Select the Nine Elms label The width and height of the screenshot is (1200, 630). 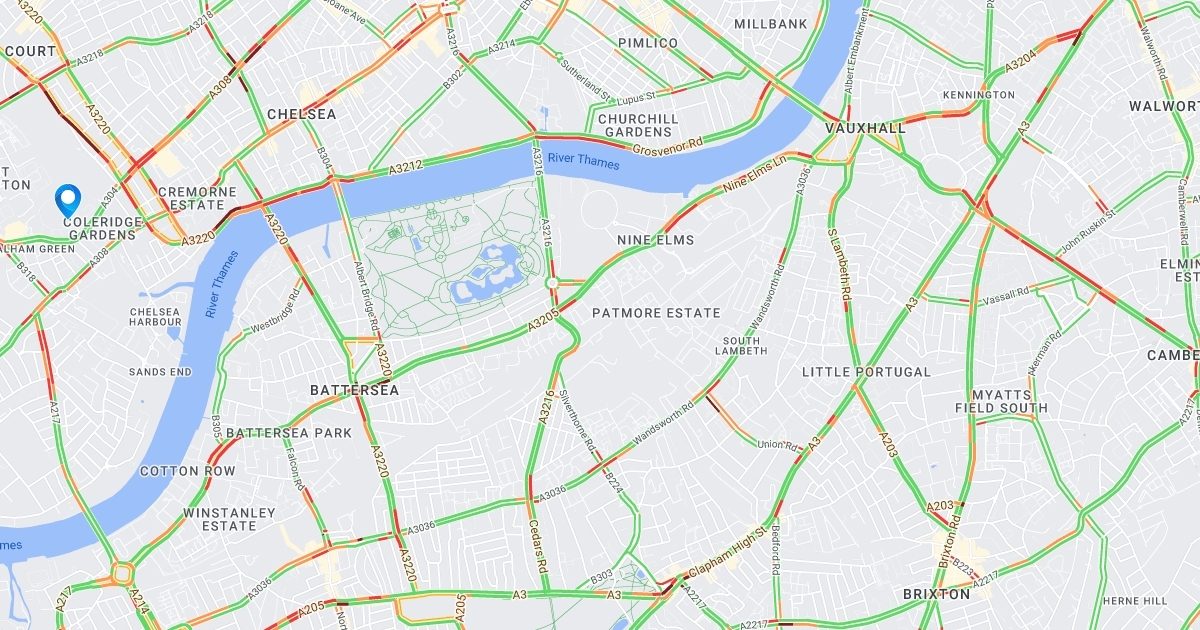pyautogui.click(x=656, y=240)
